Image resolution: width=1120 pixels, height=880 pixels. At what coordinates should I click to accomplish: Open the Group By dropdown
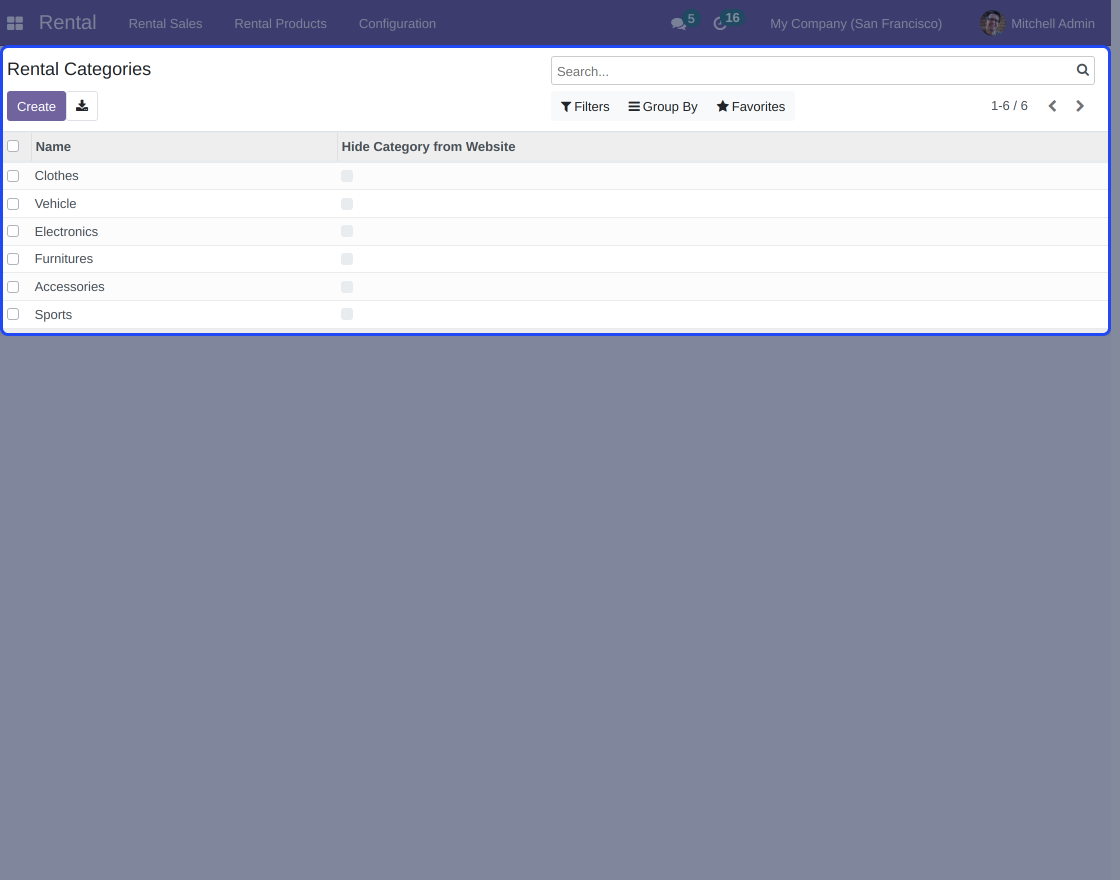(663, 106)
